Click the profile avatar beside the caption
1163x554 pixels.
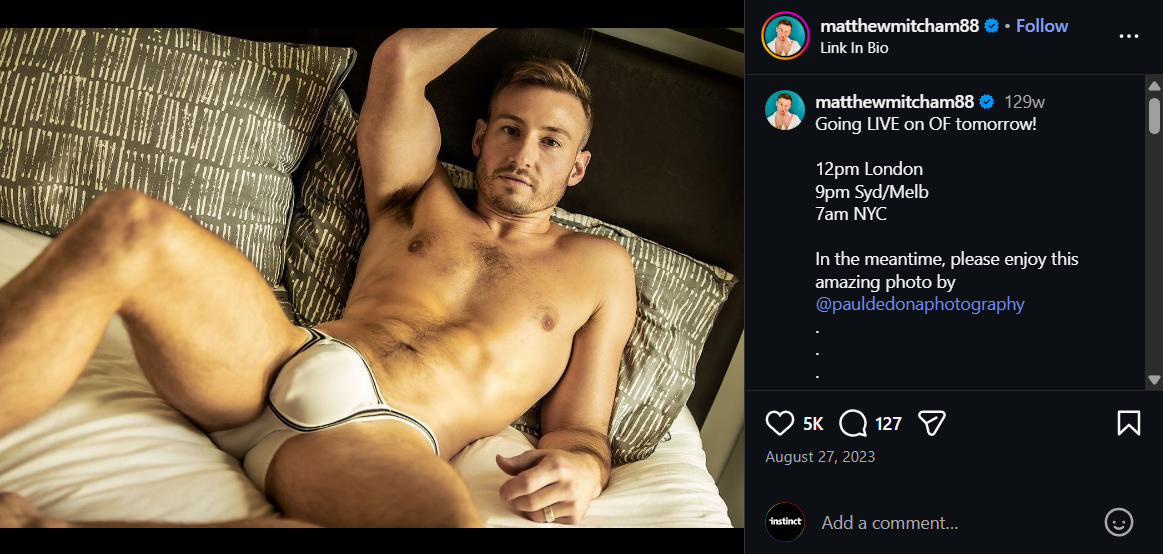[x=785, y=110]
